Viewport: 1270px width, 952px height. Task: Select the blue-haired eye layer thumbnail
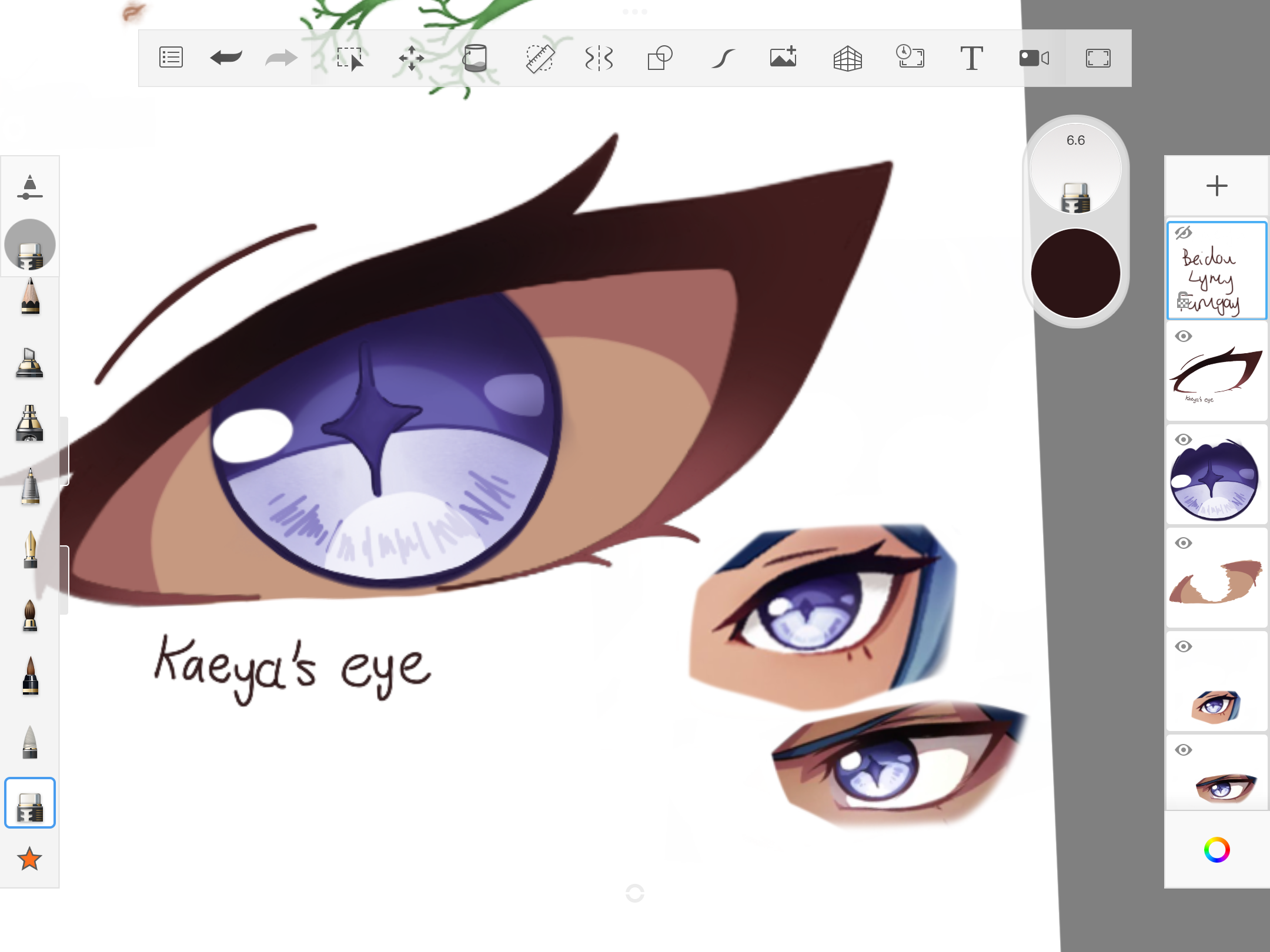coord(1216,682)
